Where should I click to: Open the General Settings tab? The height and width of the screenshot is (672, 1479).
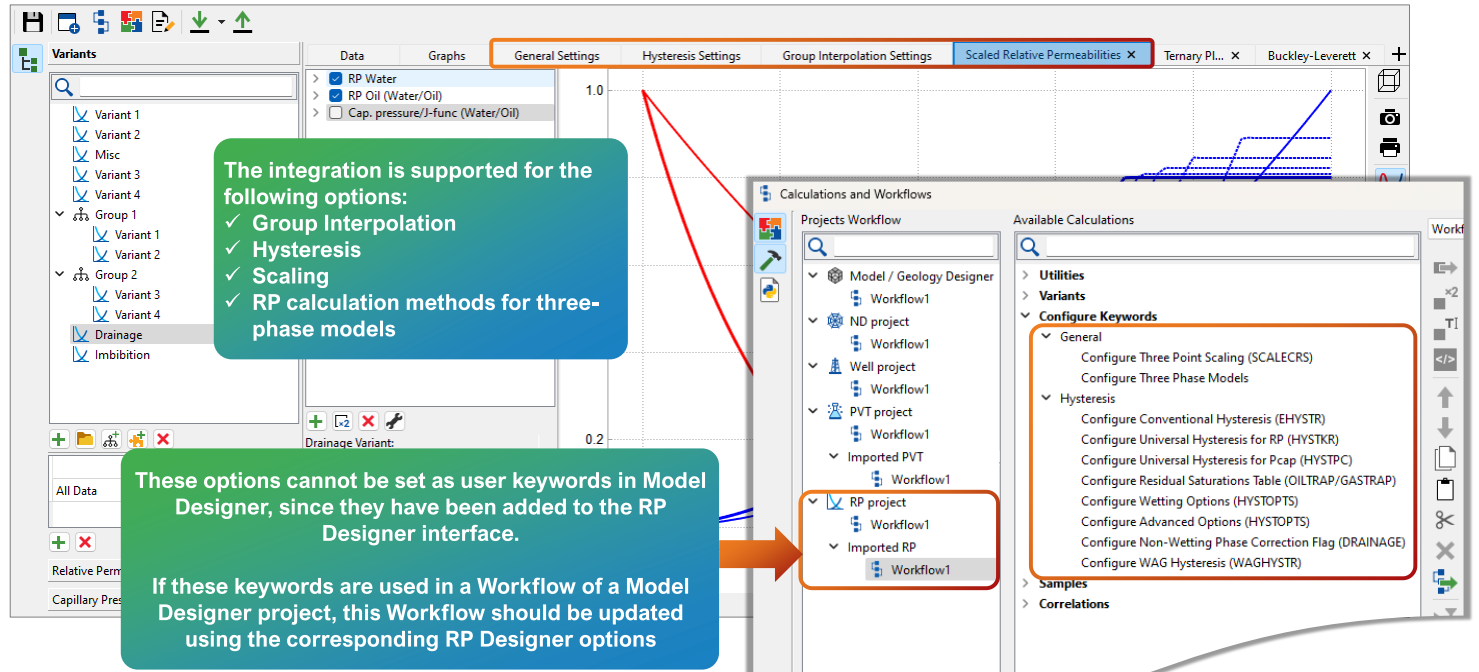click(557, 56)
